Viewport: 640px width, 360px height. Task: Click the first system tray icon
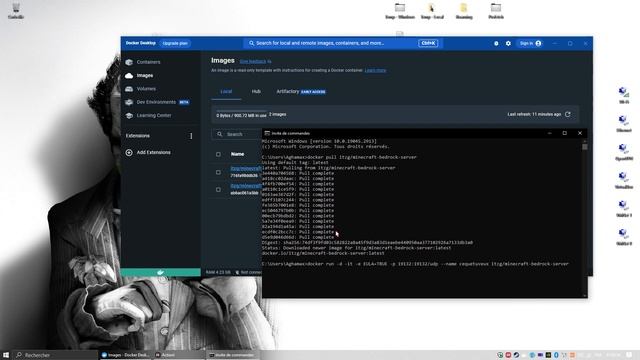point(500,355)
